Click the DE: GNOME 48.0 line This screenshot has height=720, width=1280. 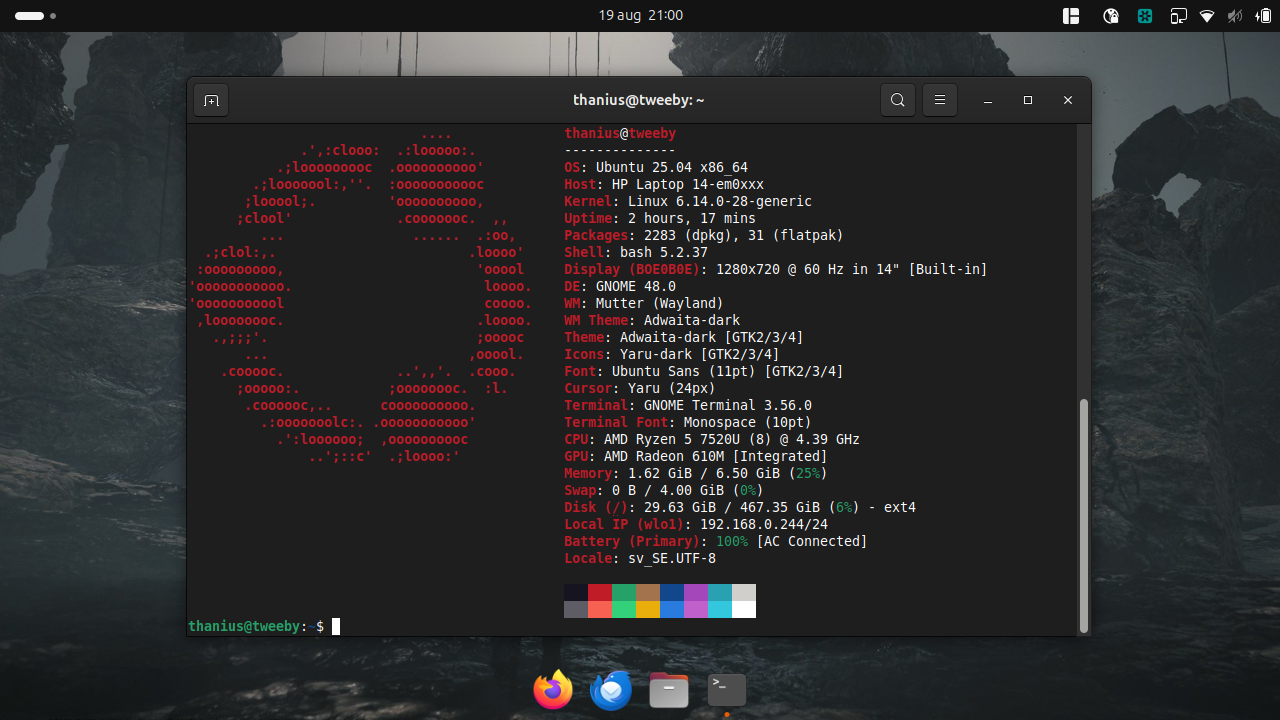pyautogui.click(x=620, y=286)
